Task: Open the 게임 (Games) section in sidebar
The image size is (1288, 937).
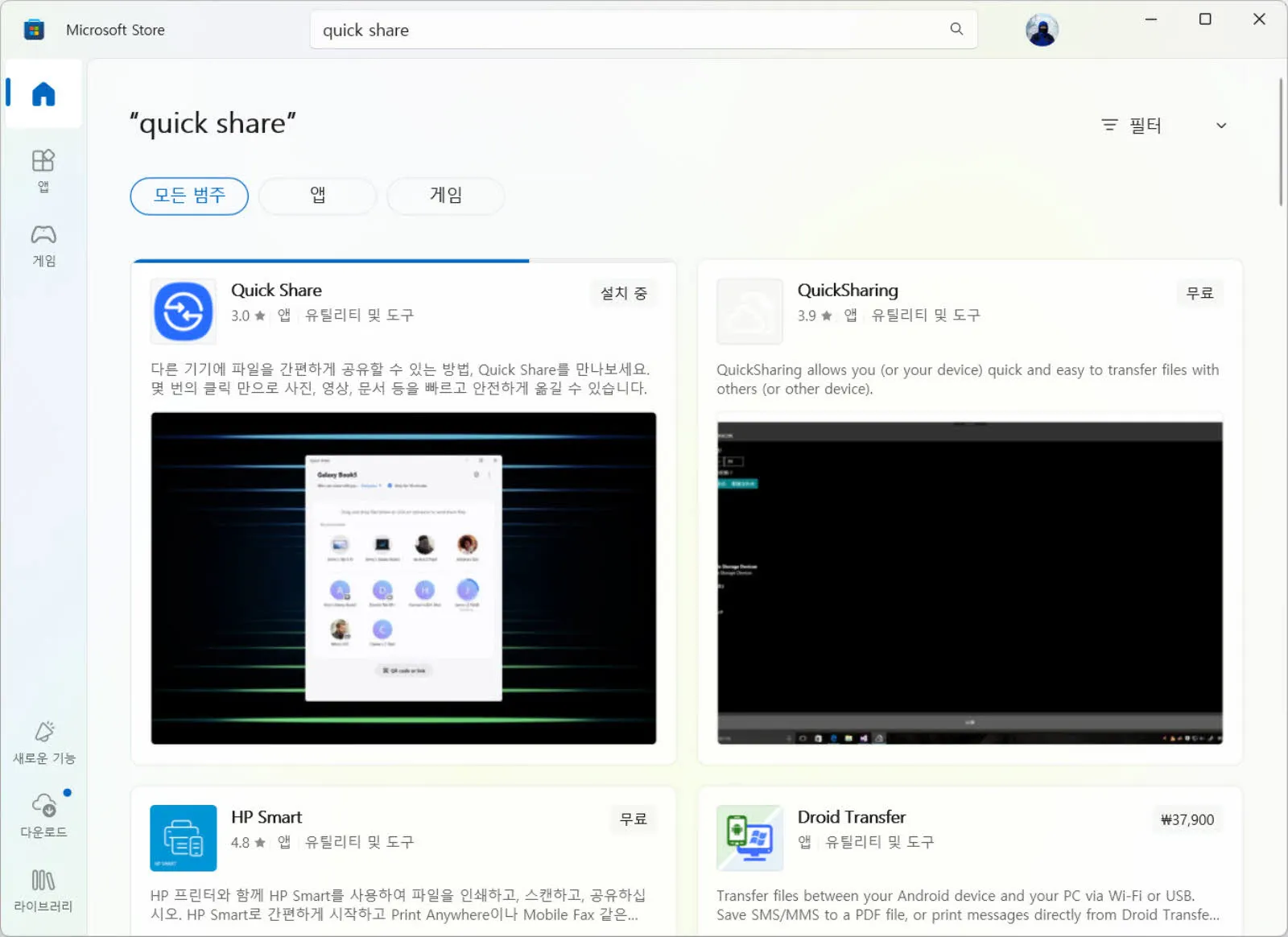Action: [43, 245]
